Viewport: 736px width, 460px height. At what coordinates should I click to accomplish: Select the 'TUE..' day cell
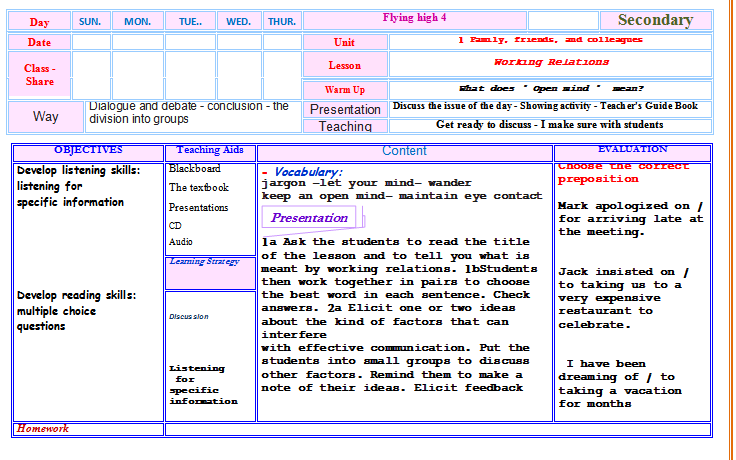tap(191, 22)
